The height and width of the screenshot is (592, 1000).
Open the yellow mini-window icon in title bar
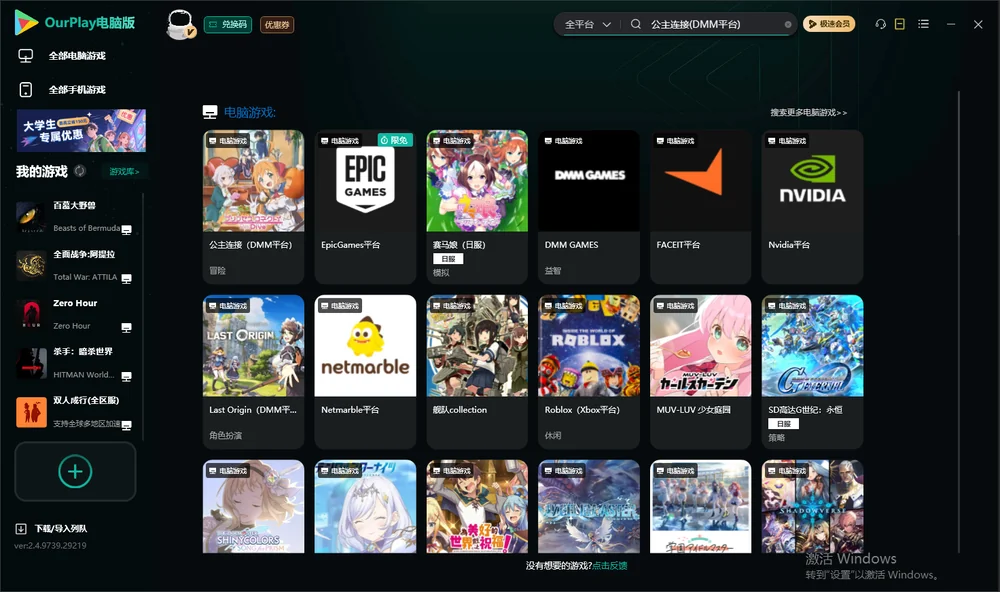click(x=900, y=24)
